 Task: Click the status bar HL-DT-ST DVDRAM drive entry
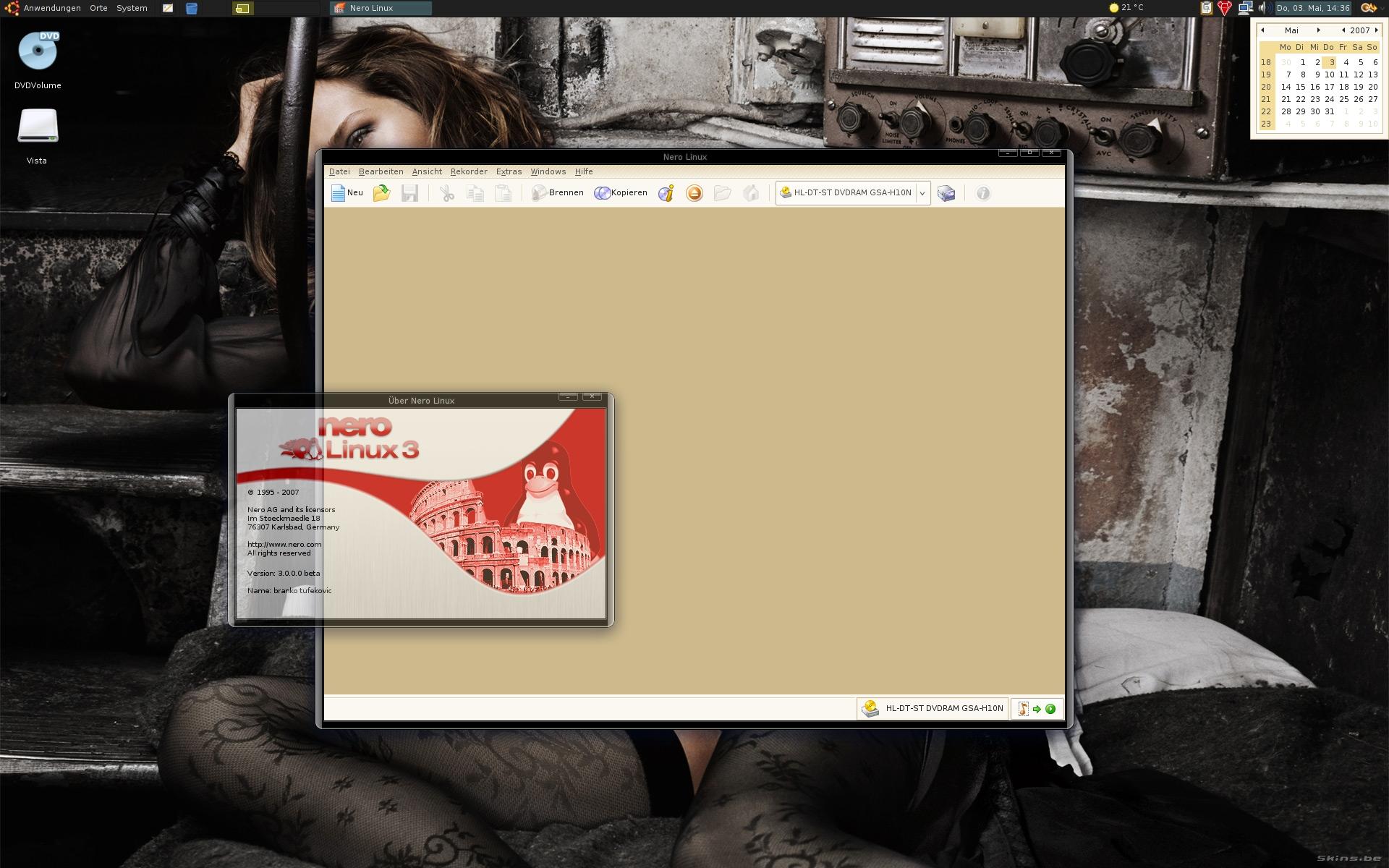click(933, 709)
